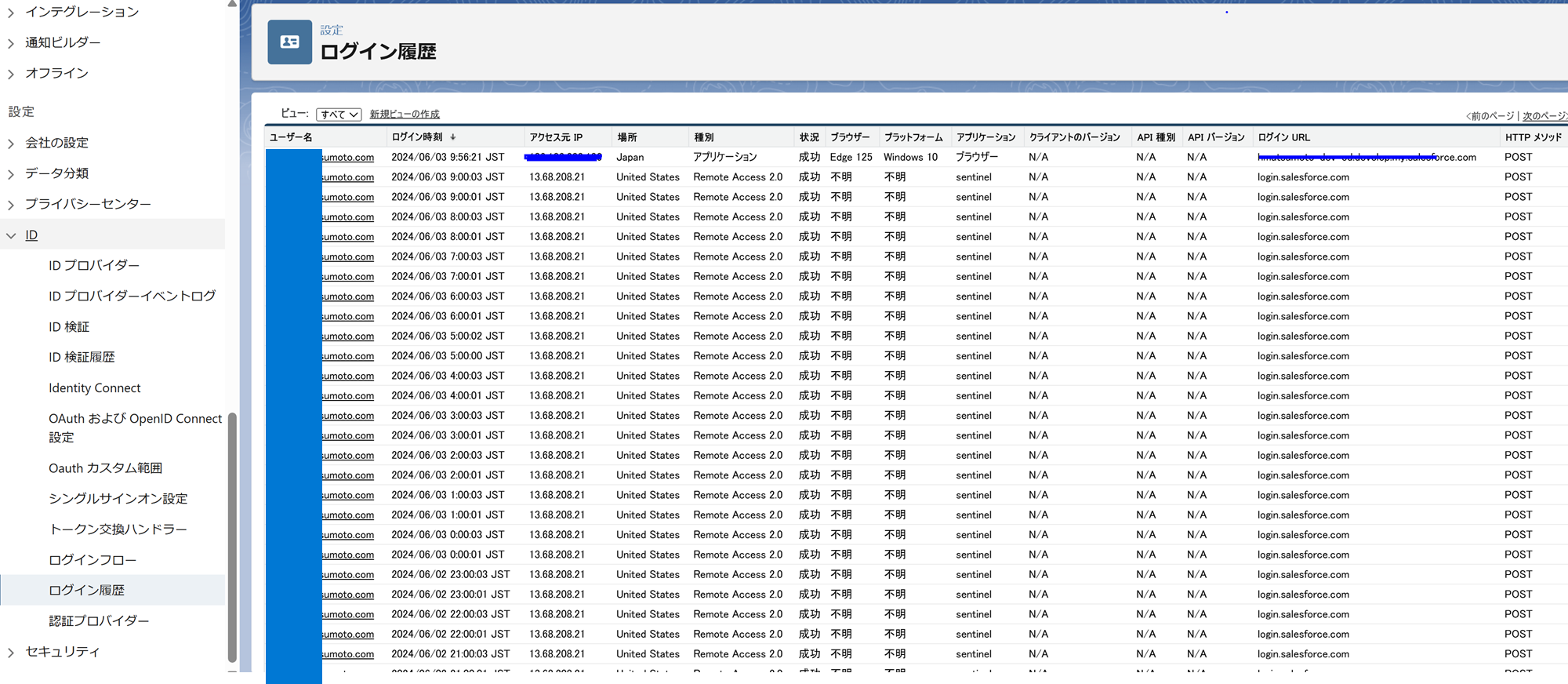
Task: Click アプリケーション type in 9:56:21 row
Action: [x=725, y=158]
